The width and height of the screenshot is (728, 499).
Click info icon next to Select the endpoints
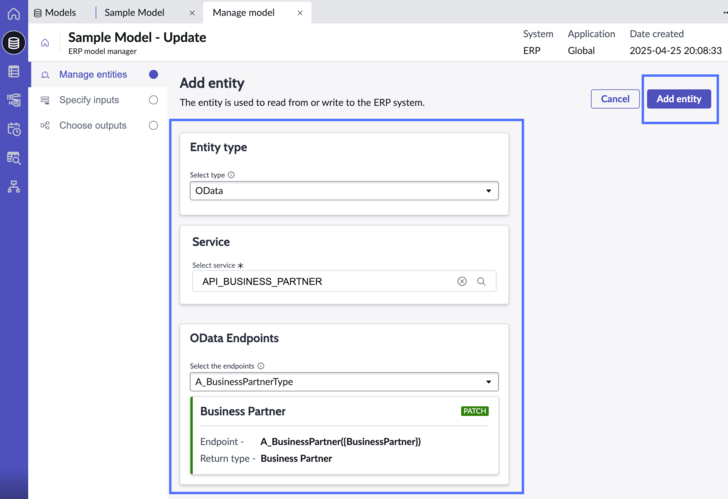point(261,366)
